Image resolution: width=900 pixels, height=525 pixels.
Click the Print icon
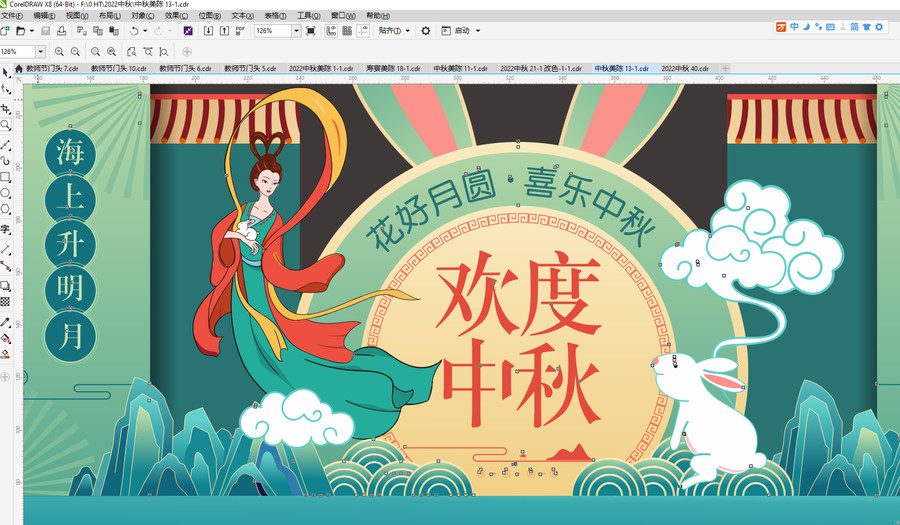click(61, 30)
